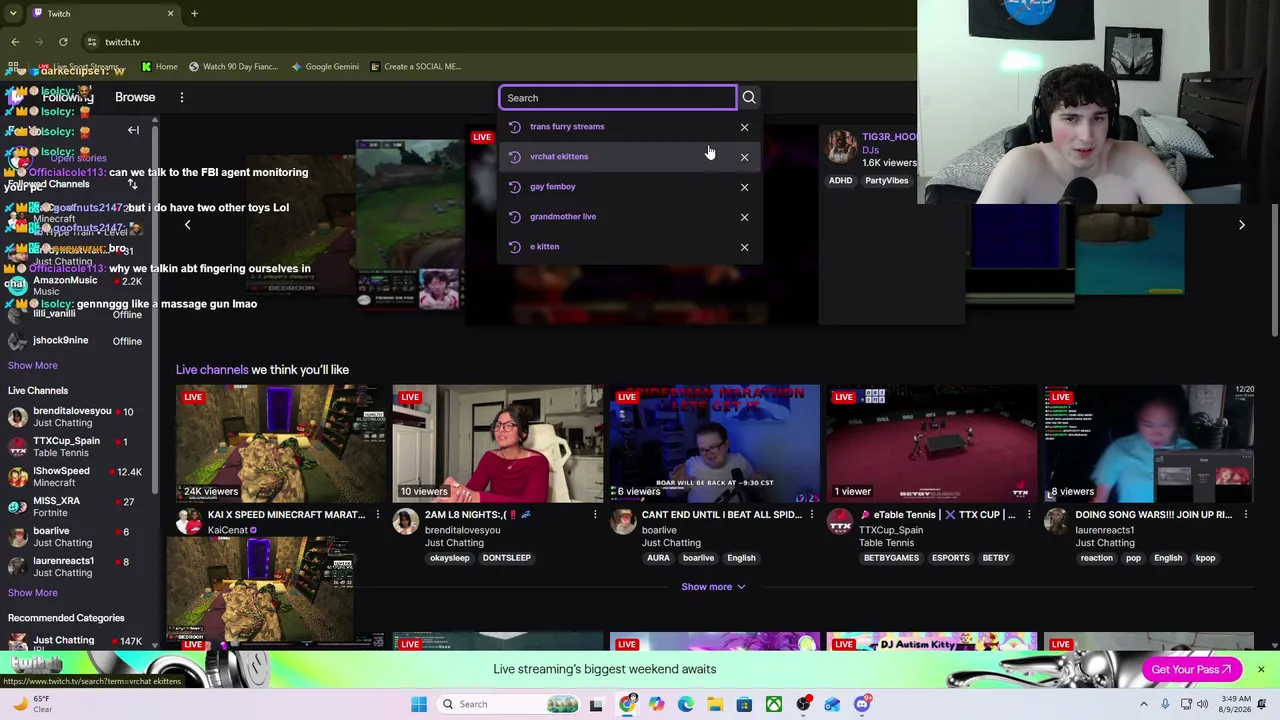The width and height of the screenshot is (1280, 720).
Task: Close the Twitch browser tab
Action: pyautogui.click(x=170, y=13)
